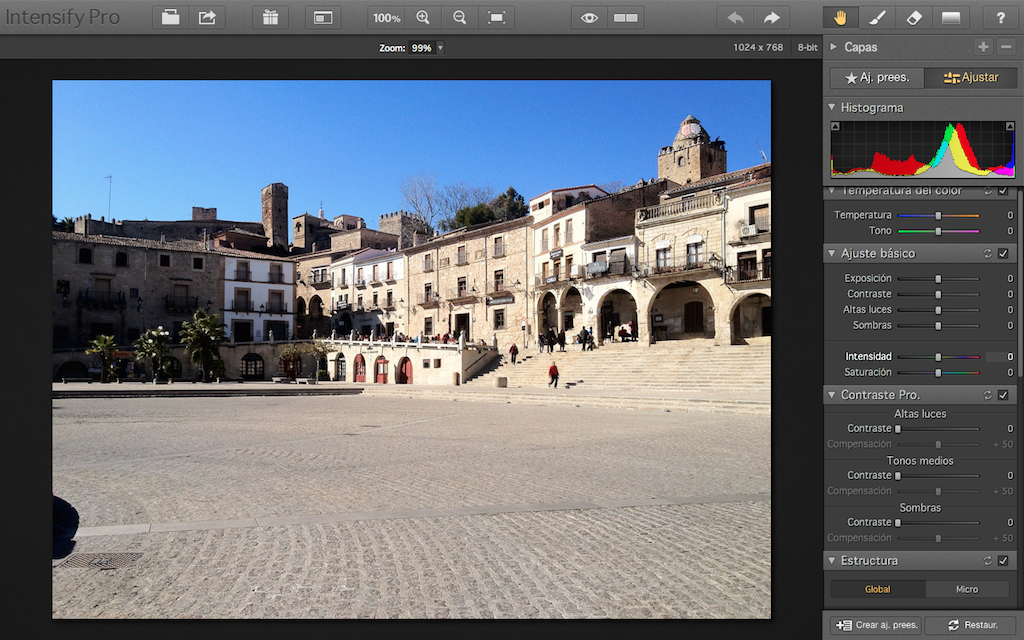Click the Intensidad value field
Image resolution: width=1024 pixels, height=640 pixels.
click(x=1000, y=357)
